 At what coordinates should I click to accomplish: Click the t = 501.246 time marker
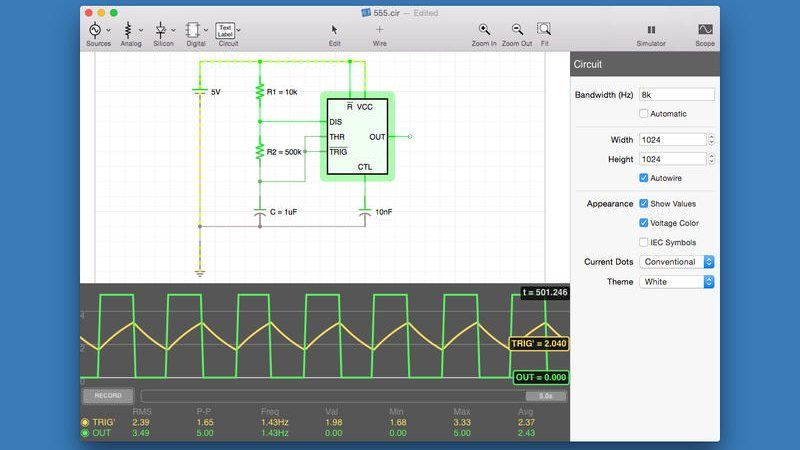(545, 292)
